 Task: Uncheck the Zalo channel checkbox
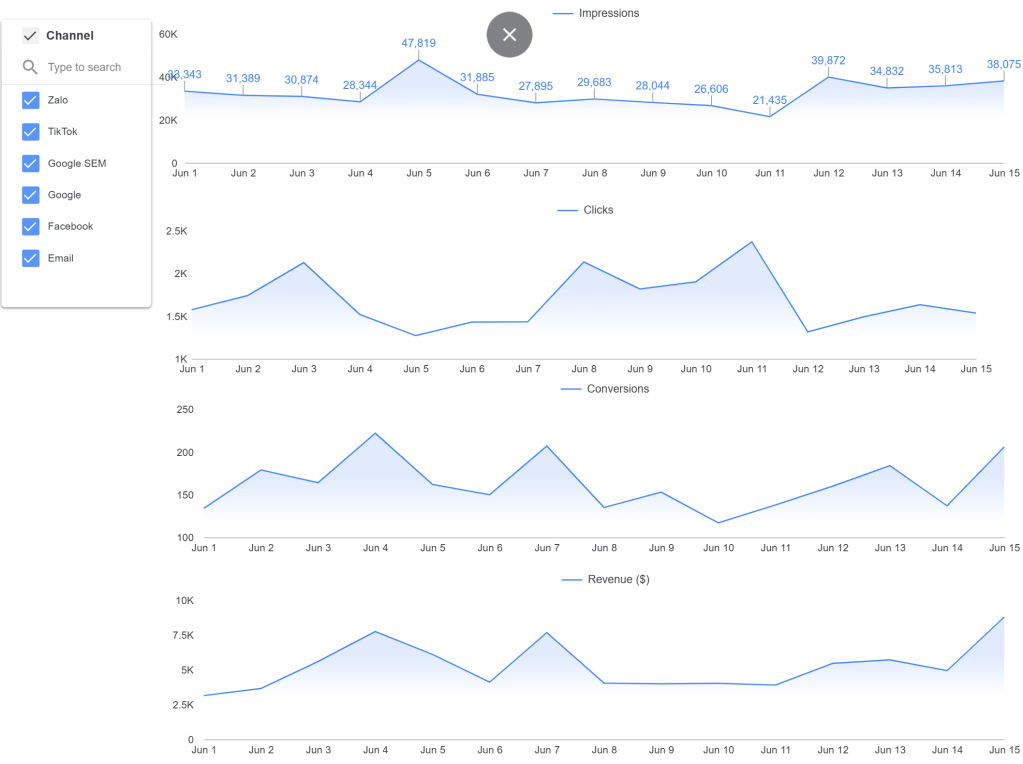[30, 100]
